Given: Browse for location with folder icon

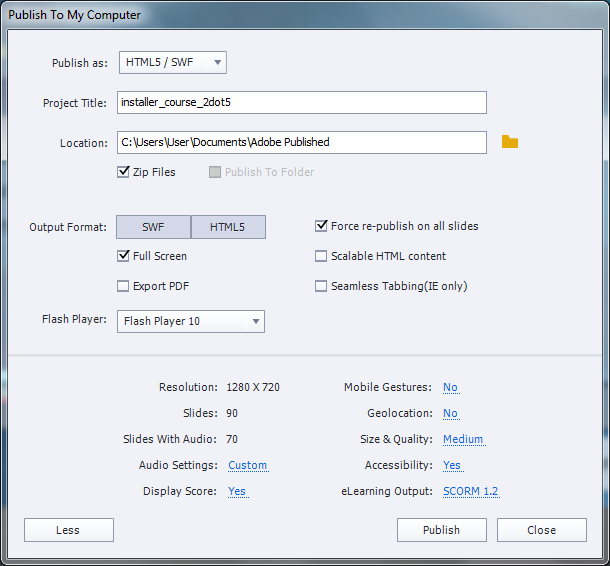Looking at the screenshot, I should (510, 142).
